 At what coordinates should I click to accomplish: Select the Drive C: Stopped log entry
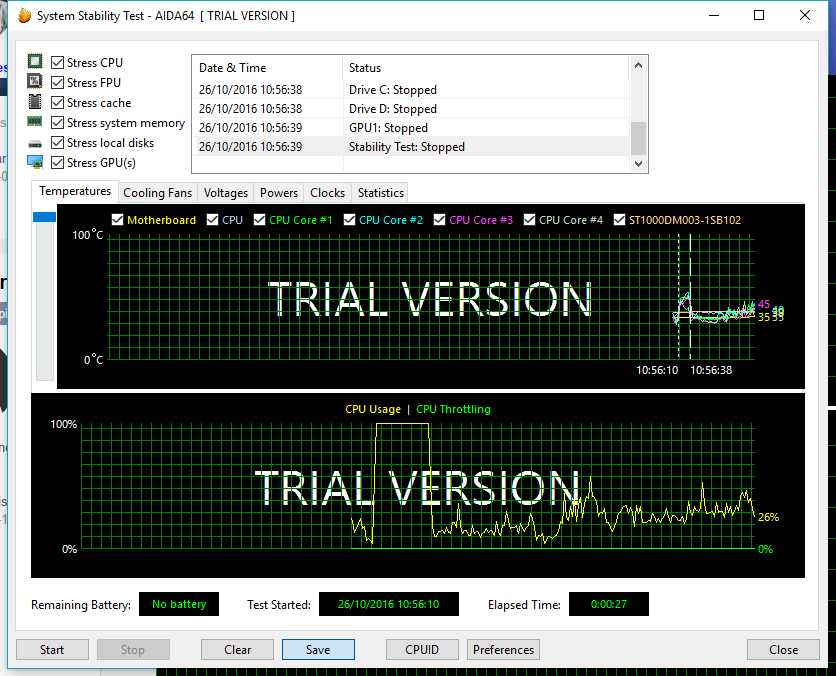click(x=411, y=90)
